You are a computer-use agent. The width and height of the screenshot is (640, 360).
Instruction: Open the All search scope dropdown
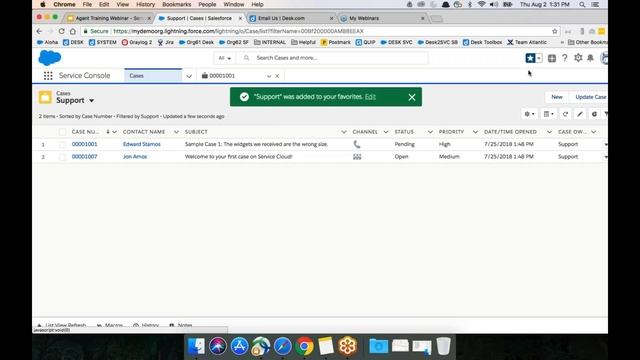(224, 58)
